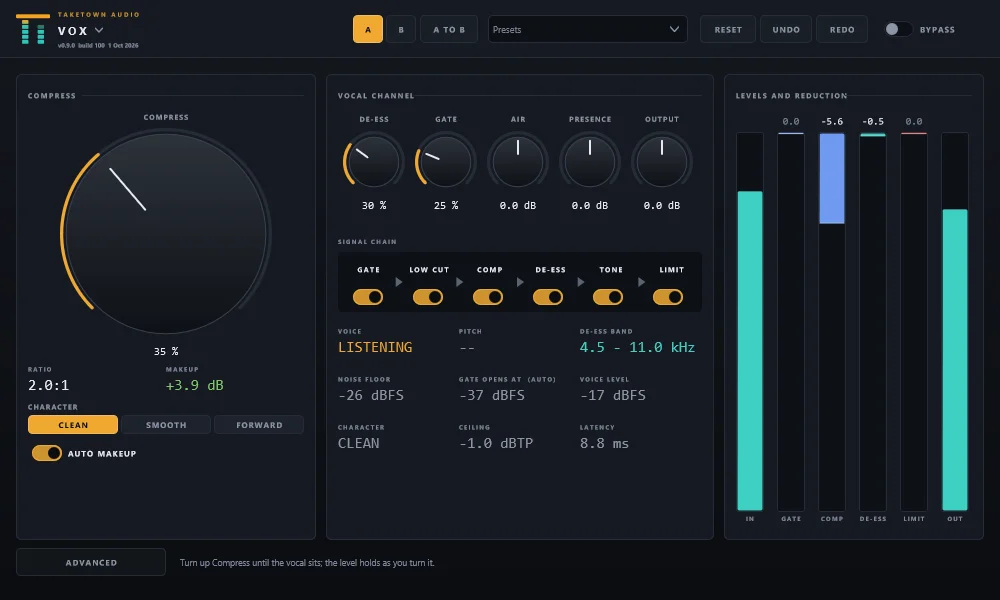Screen dimensions: 1000x600
Task: Click the makeup value +3.9 dB
Action: [x=195, y=385]
